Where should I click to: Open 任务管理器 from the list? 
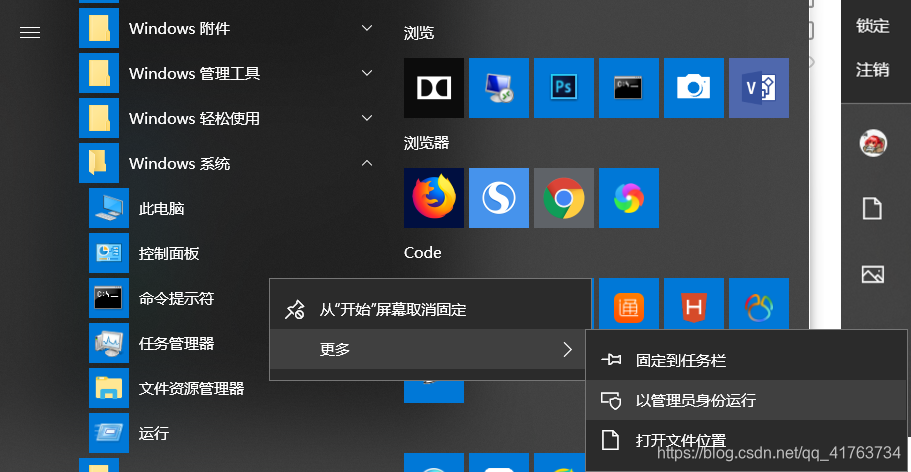[174, 343]
